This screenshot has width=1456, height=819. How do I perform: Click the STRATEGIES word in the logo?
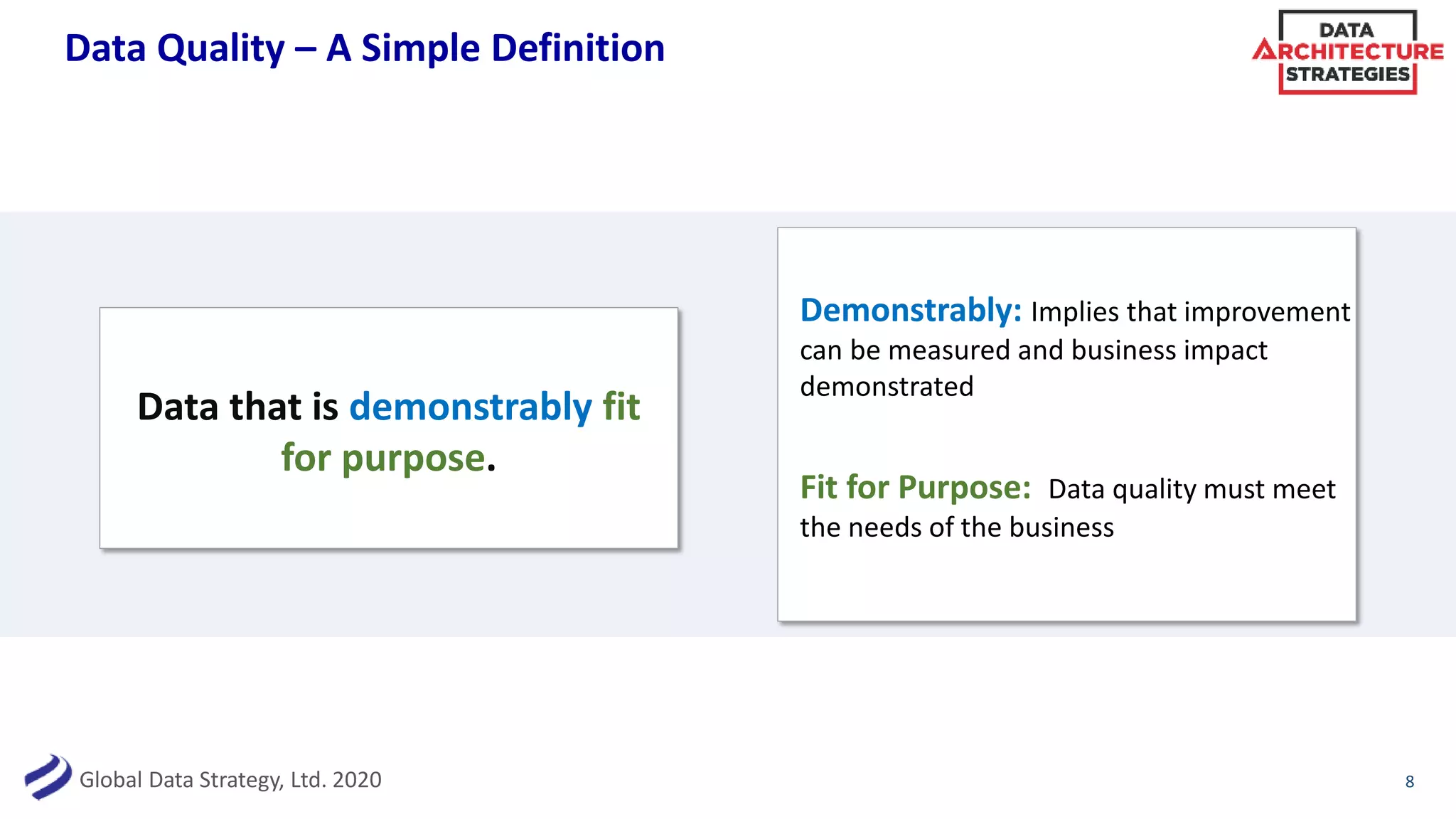click(1347, 75)
